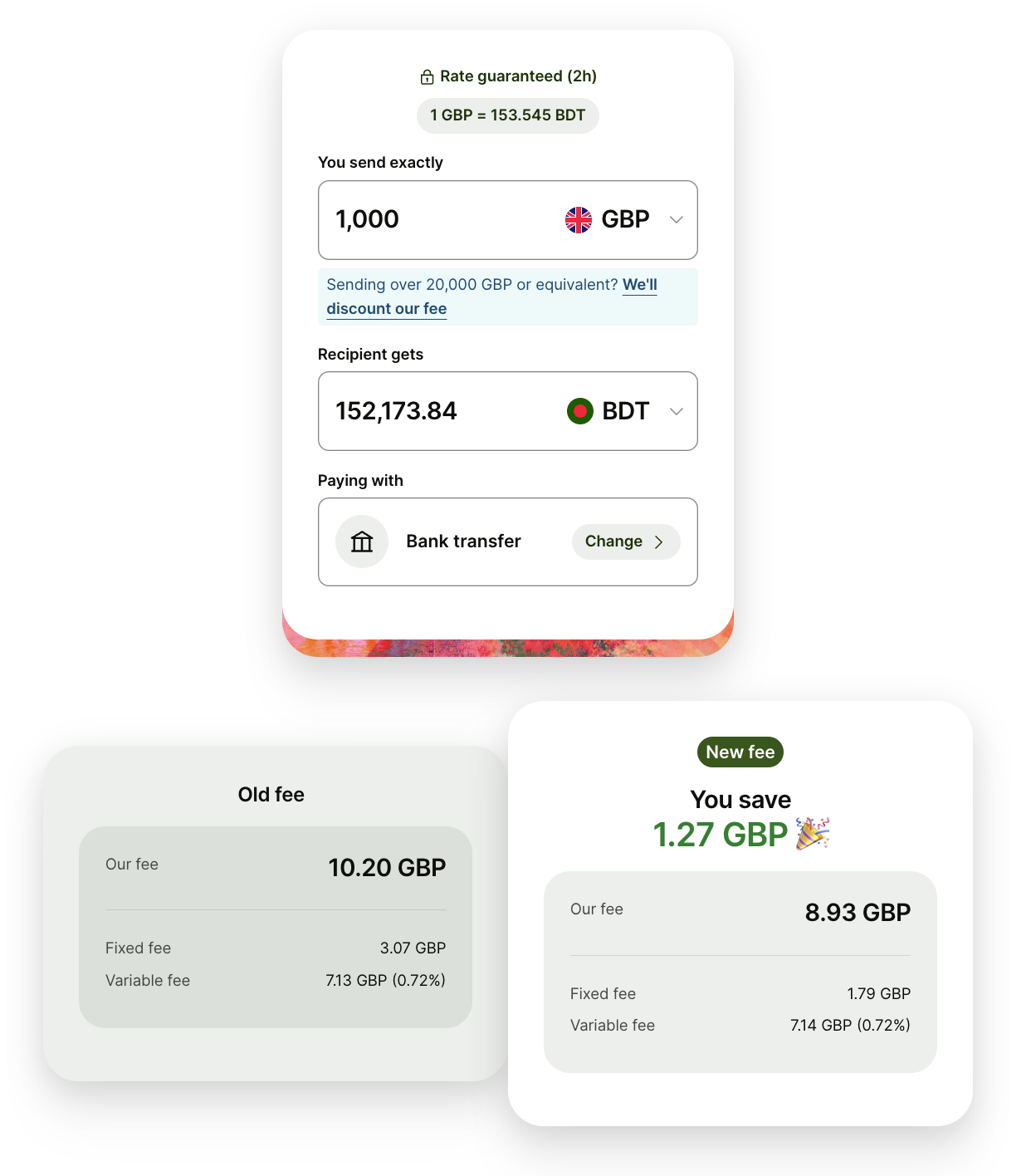Expand the GBP currency dropdown chevron
This screenshot has width=1036, height=1176.
coord(677,220)
